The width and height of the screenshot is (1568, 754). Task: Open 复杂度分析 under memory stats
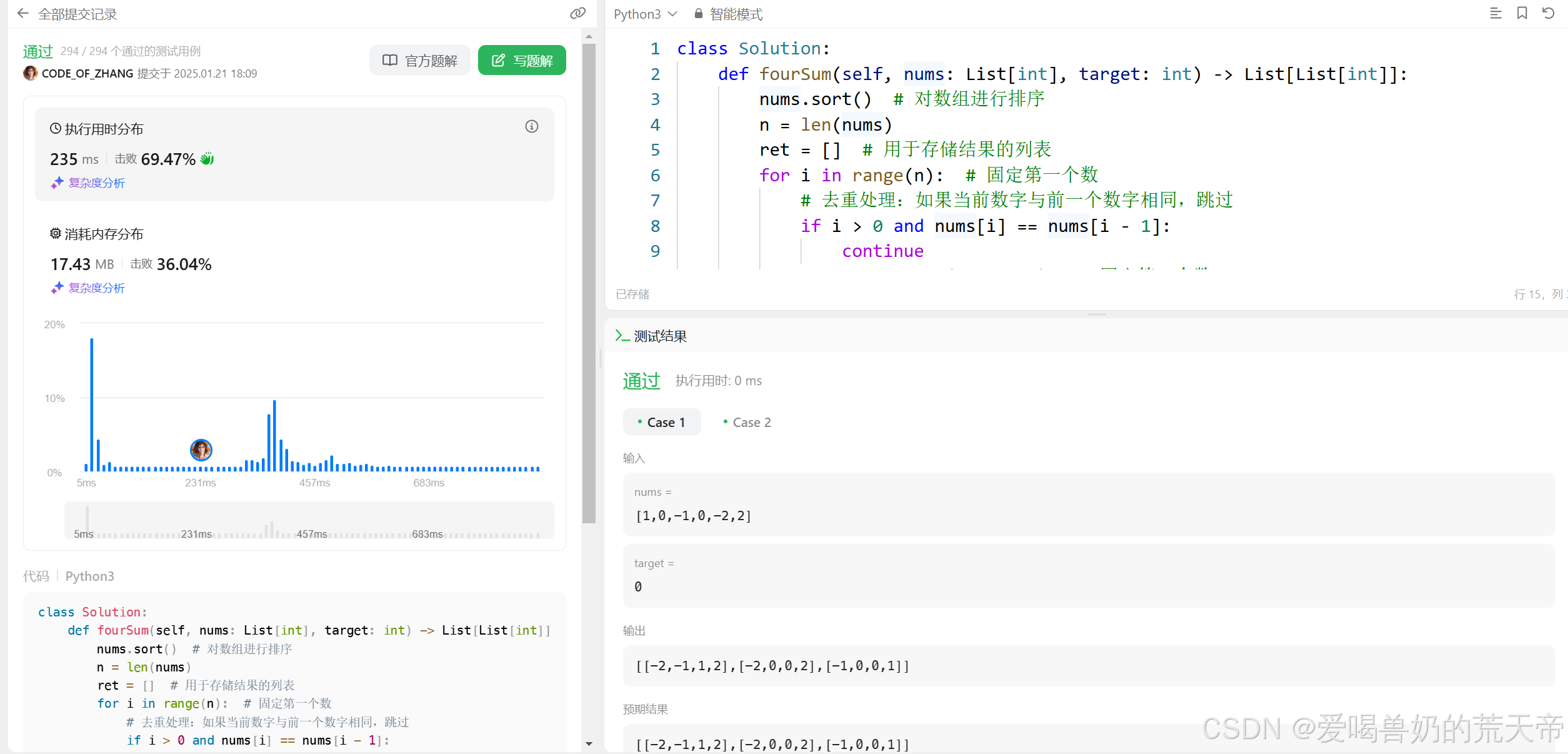click(89, 288)
